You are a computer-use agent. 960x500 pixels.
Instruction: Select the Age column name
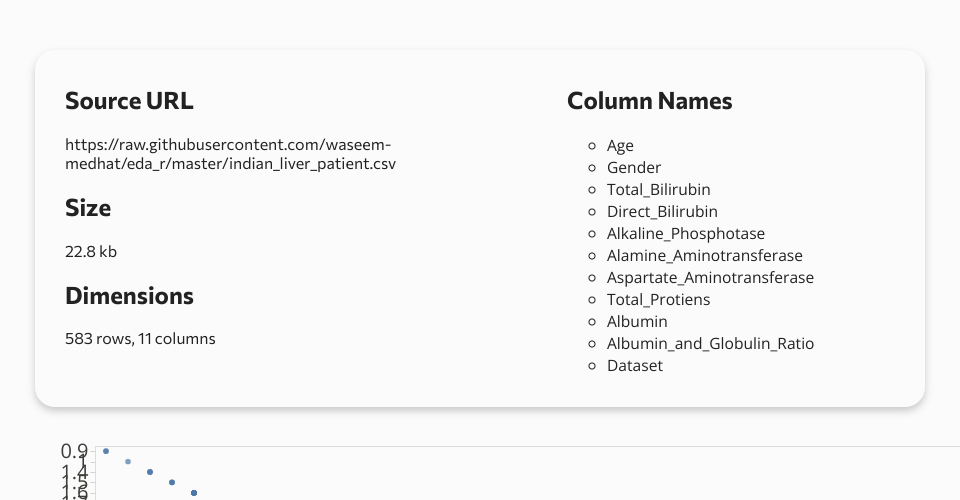click(620, 146)
